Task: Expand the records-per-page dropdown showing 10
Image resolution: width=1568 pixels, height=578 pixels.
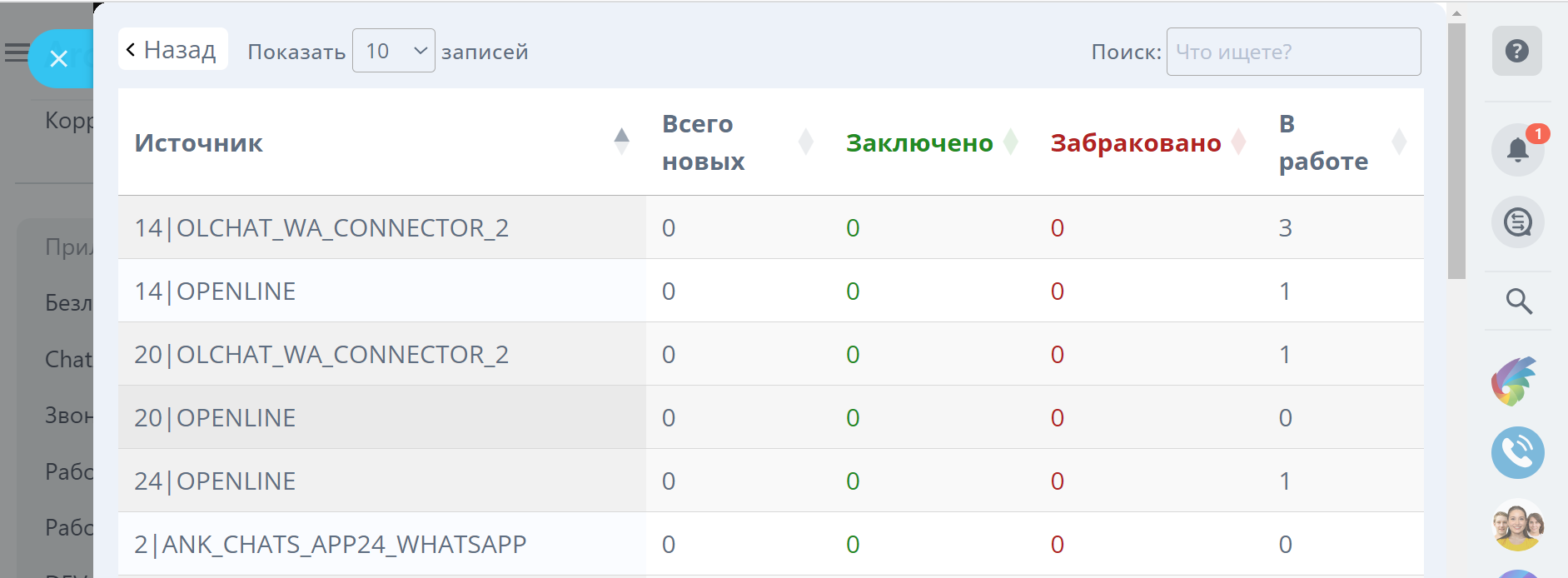Action: pyautogui.click(x=393, y=51)
